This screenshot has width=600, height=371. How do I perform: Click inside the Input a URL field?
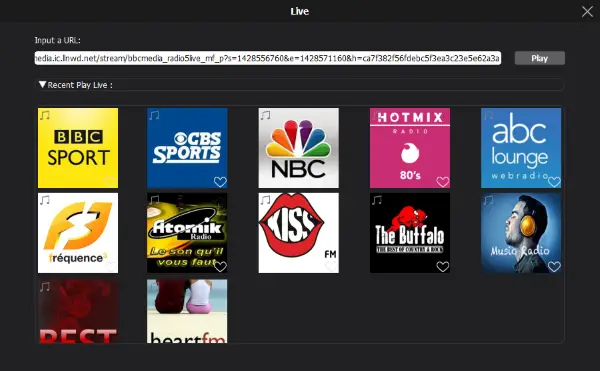click(267, 58)
